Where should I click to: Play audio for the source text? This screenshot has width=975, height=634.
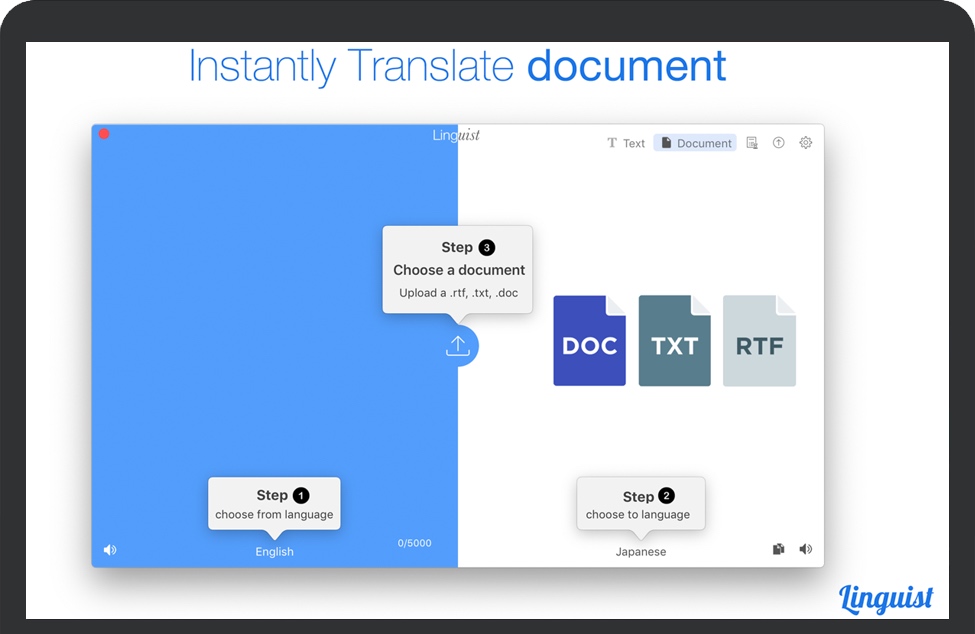(110, 550)
